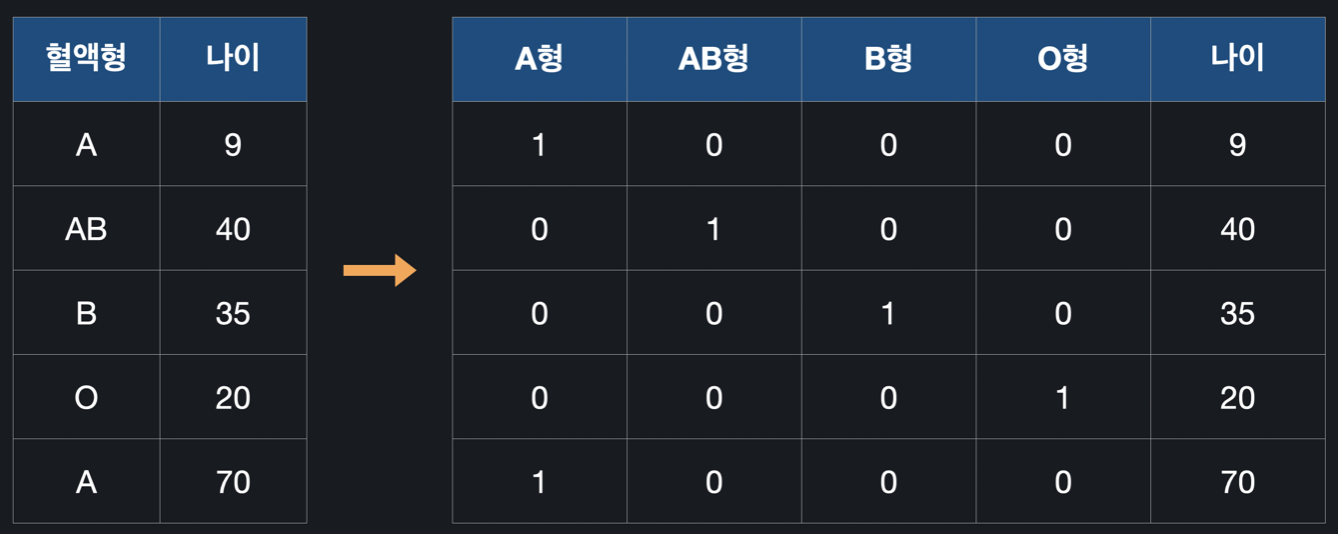The height and width of the screenshot is (534, 1338).
Task: Click the A형 column header
Action: (539, 59)
